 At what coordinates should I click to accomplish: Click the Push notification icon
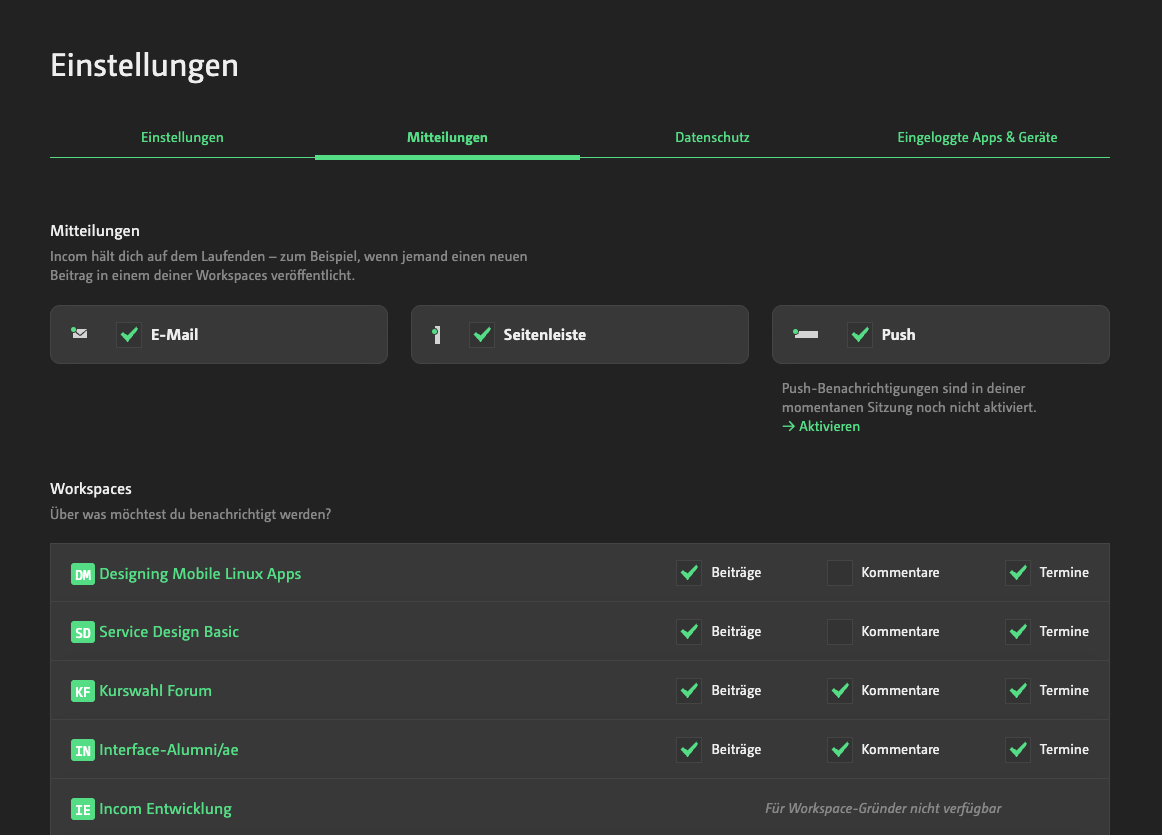coord(806,334)
